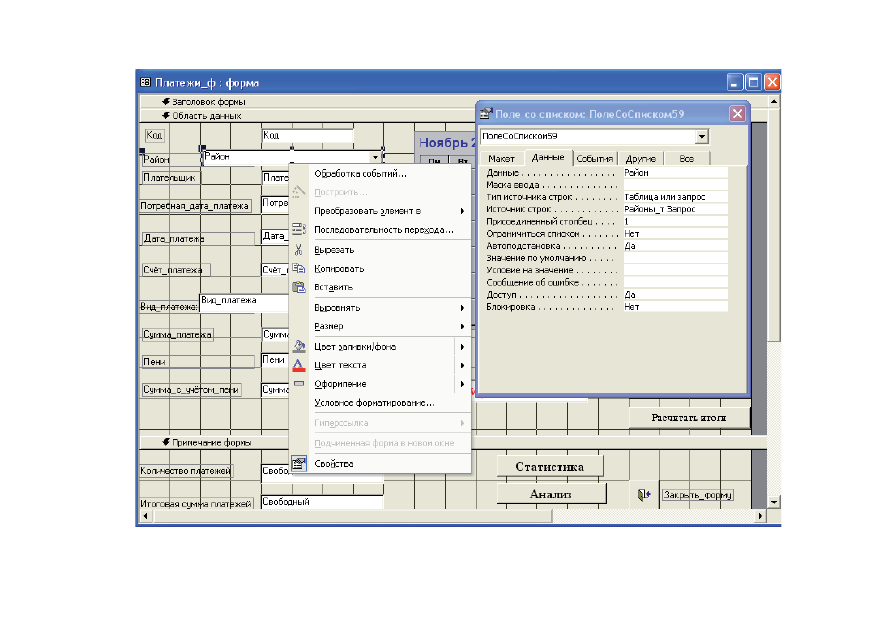Switch to the События tab
The width and height of the screenshot is (893, 629).
pyautogui.click(x=595, y=159)
